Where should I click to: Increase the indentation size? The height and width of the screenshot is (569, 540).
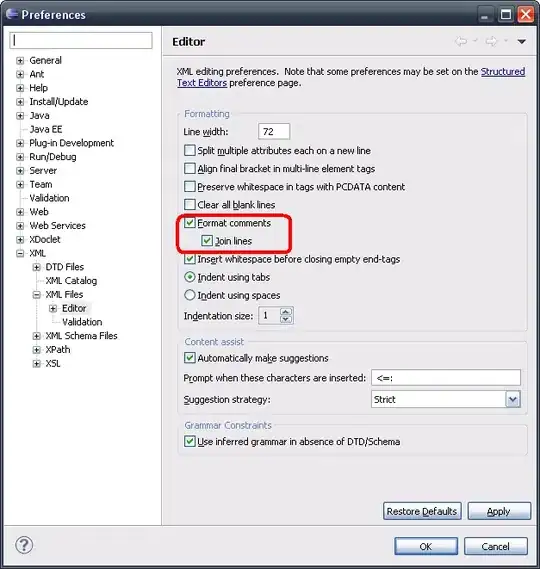(286, 312)
